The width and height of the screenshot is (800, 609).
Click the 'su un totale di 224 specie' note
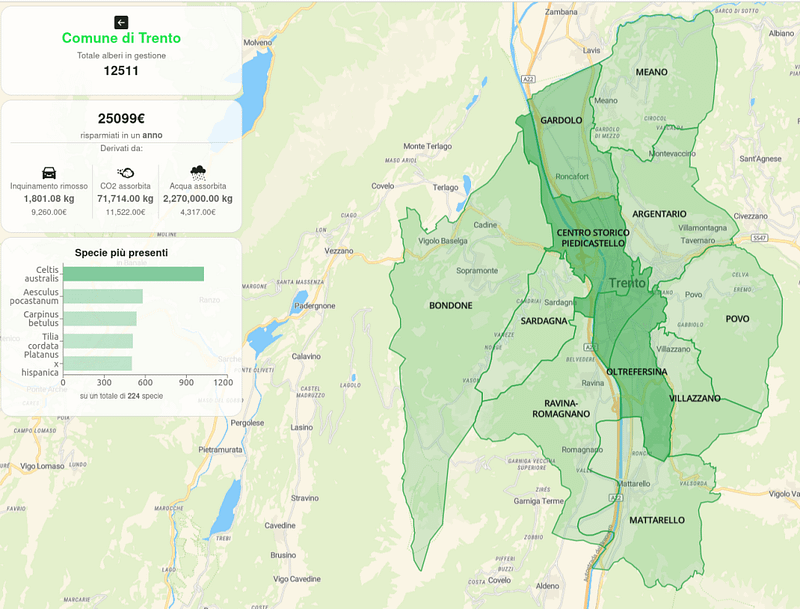coord(121,396)
